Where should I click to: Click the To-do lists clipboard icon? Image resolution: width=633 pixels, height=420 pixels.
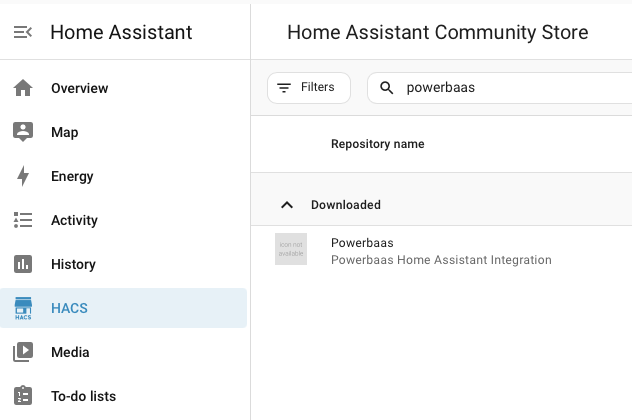point(23,396)
